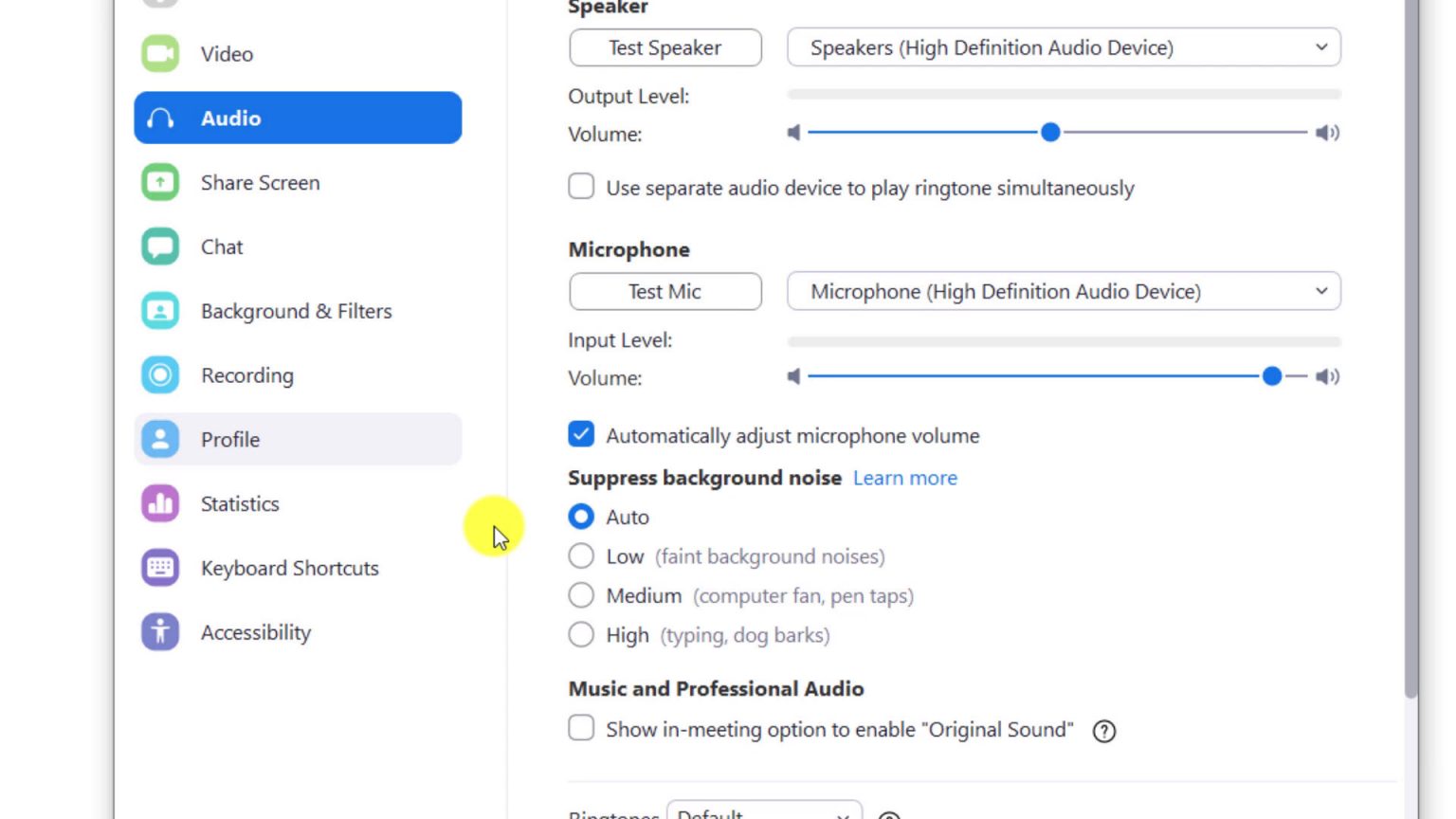1456x819 pixels.
Task: Enable separate audio device for ringtone
Action: point(581,187)
